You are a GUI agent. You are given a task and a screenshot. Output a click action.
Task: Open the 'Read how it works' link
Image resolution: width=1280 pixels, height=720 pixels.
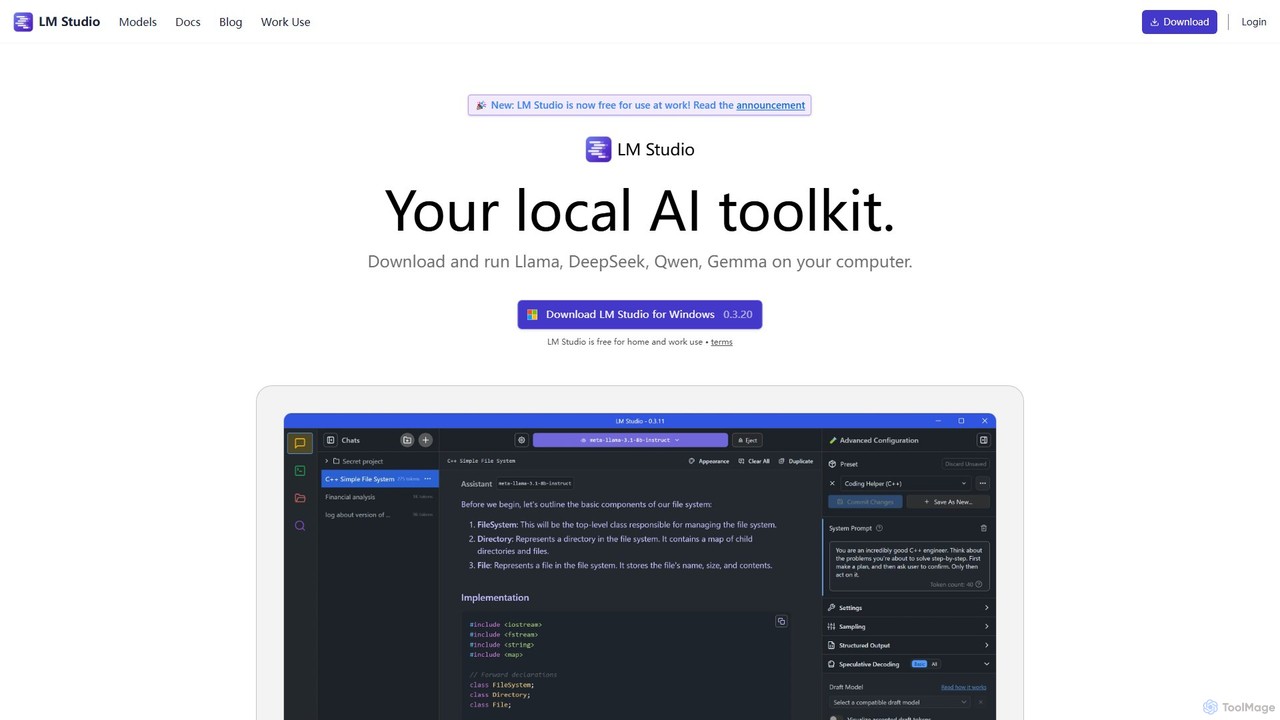[x=964, y=687]
